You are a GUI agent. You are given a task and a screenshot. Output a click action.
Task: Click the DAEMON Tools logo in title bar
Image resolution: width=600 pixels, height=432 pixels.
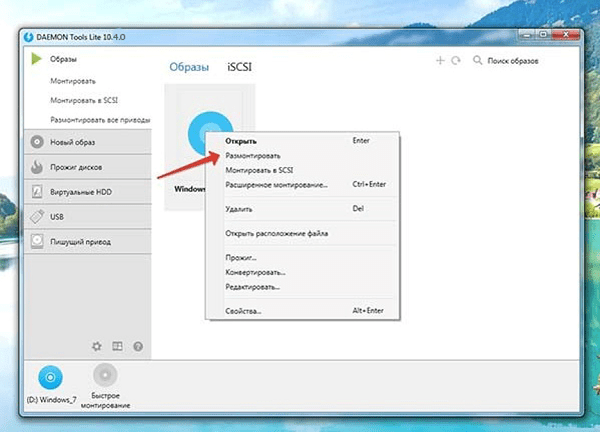(28, 37)
